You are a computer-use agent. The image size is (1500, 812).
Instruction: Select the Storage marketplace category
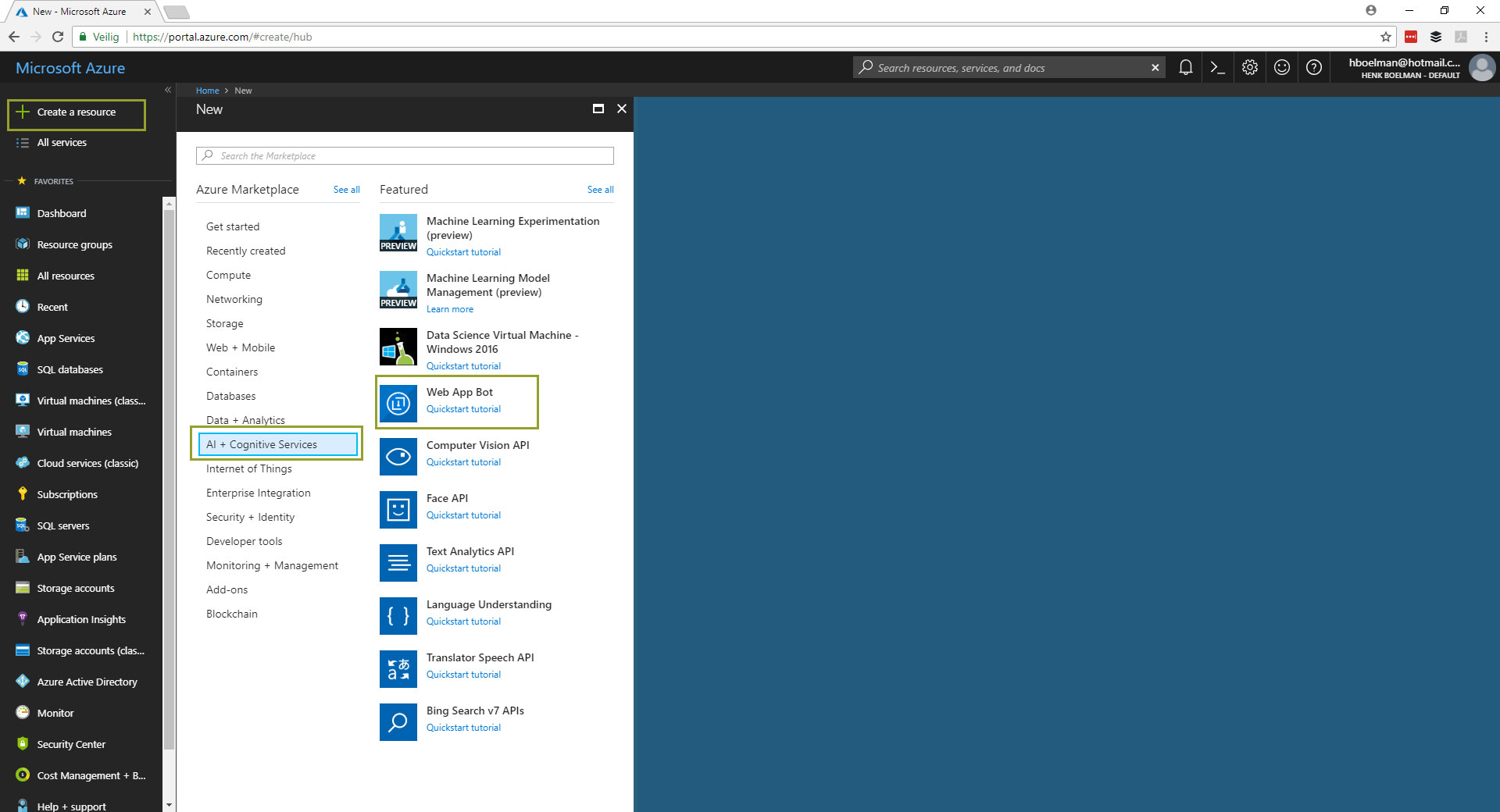coord(224,323)
